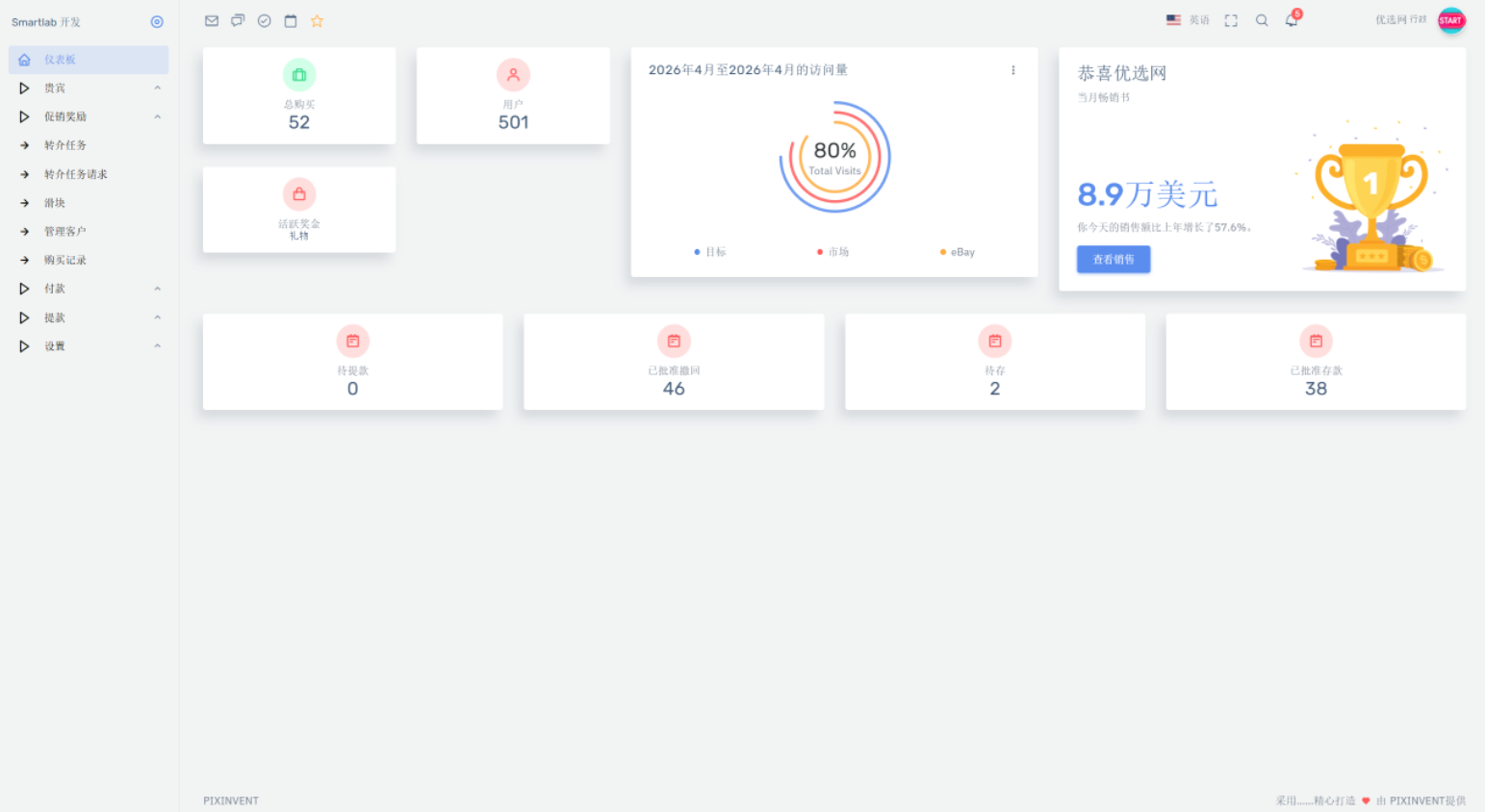
Task: Open the calendar icon in top toolbar
Action: click(x=291, y=21)
